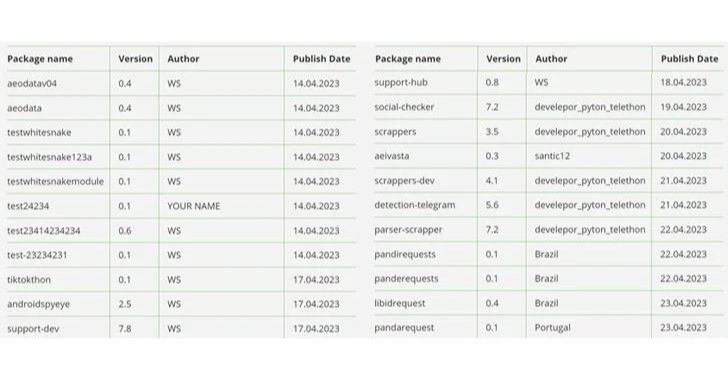Click the social-checker package name

click(x=404, y=107)
